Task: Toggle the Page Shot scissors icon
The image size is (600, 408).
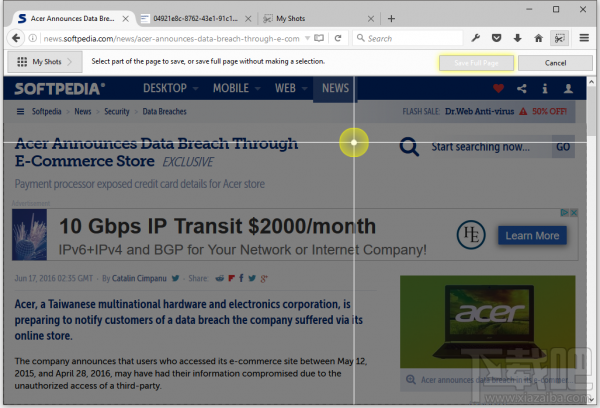Action: [x=559, y=38]
